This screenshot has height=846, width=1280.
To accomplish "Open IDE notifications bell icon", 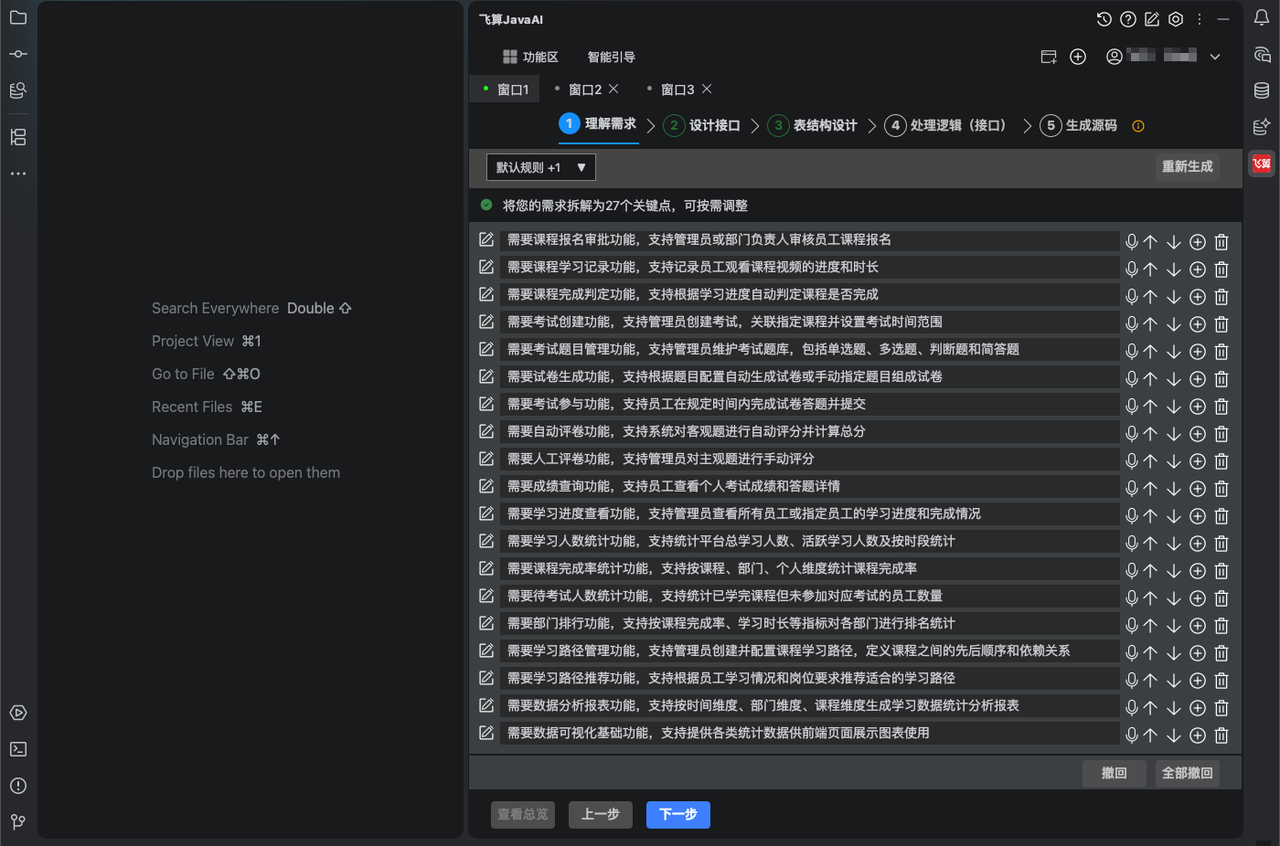I will 1262,18.
